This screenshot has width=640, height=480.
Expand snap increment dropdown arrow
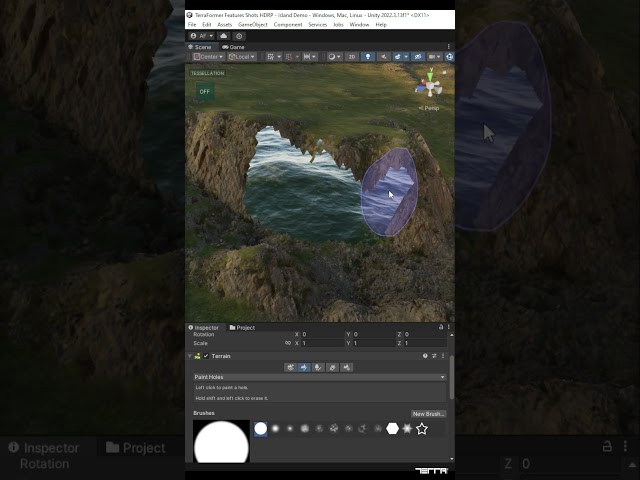314,57
